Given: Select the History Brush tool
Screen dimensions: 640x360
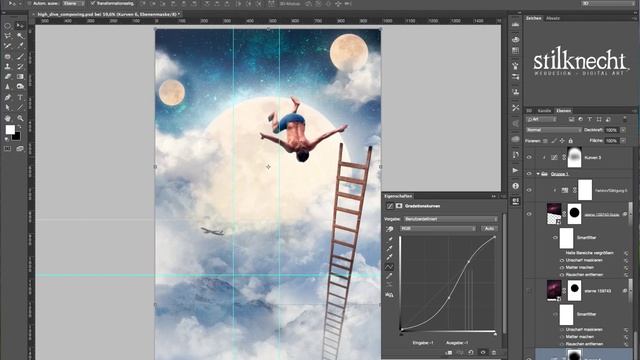Looking at the screenshot, I should point(20,66).
